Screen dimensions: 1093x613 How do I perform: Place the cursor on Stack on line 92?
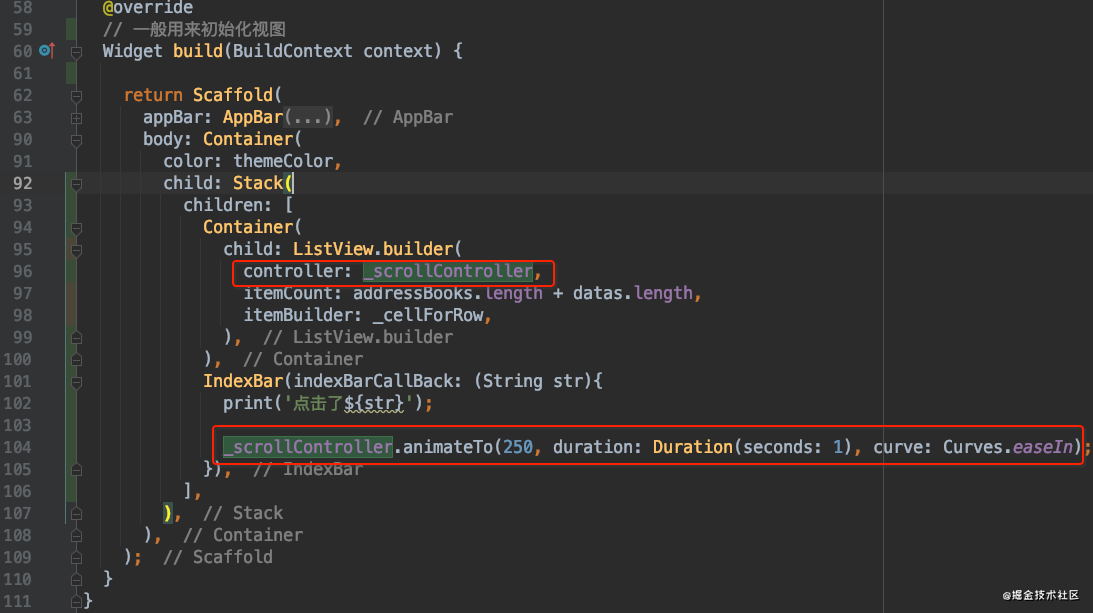click(258, 183)
